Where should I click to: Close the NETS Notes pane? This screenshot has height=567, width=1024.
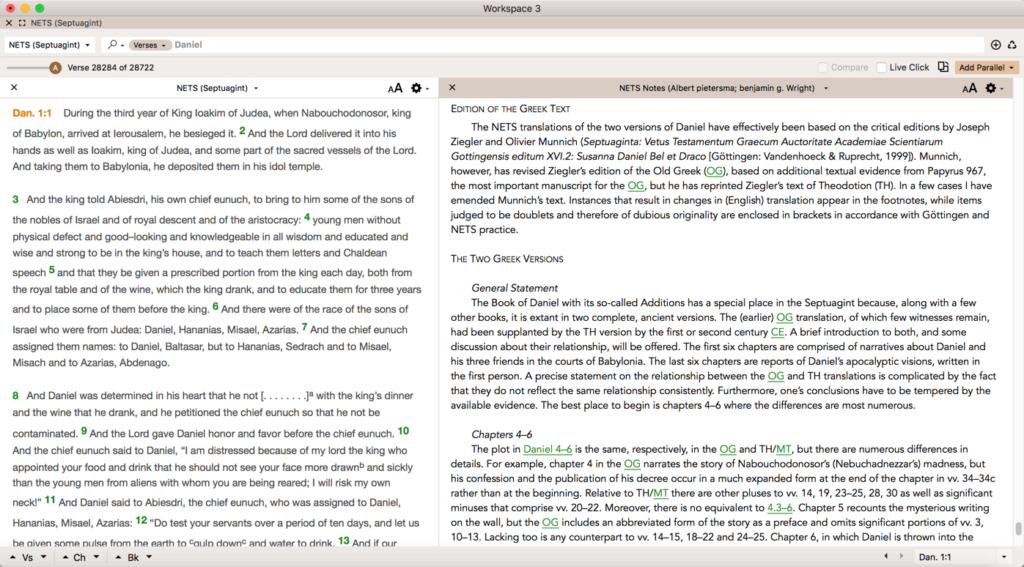pyautogui.click(x=452, y=88)
